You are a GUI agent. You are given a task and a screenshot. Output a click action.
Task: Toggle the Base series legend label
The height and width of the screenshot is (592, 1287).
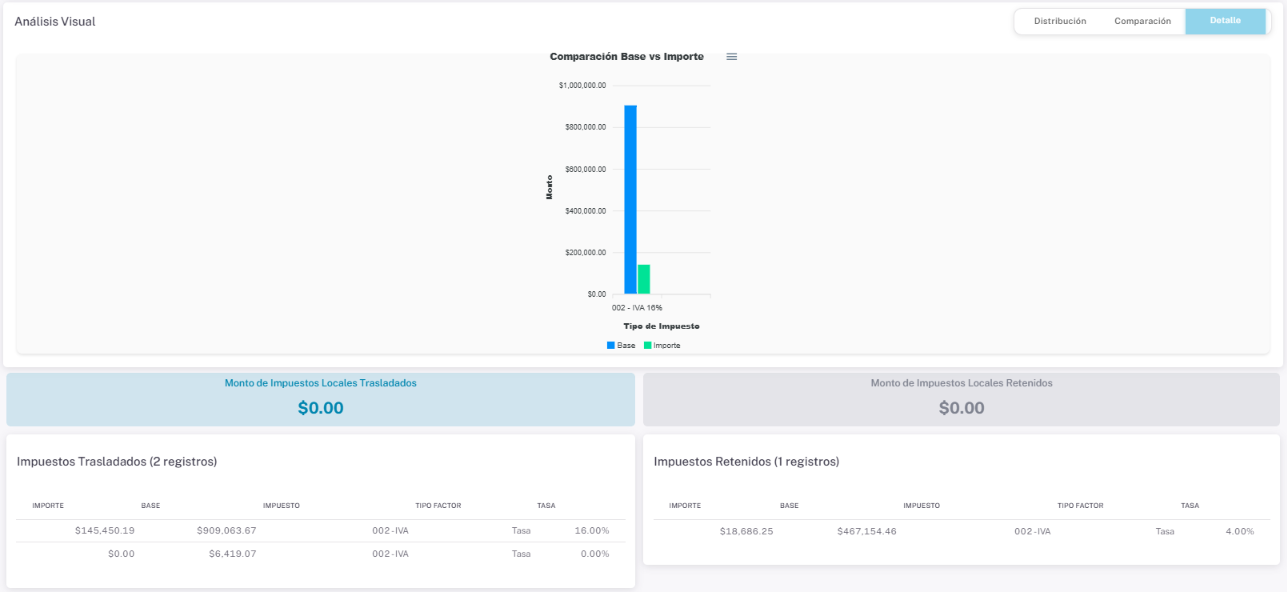point(626,345)
